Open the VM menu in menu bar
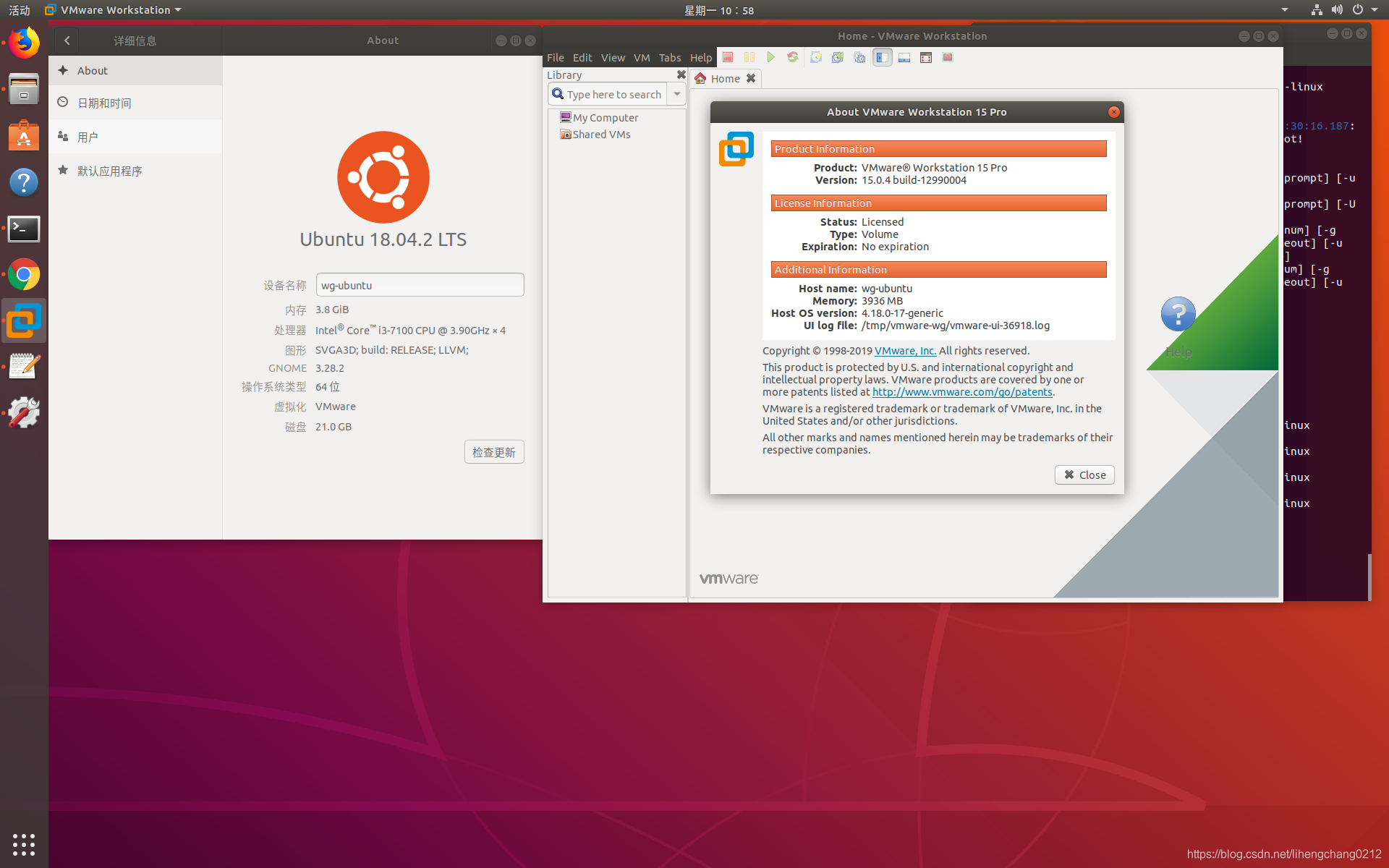1389x868 pixels. (x=641, y=57)
